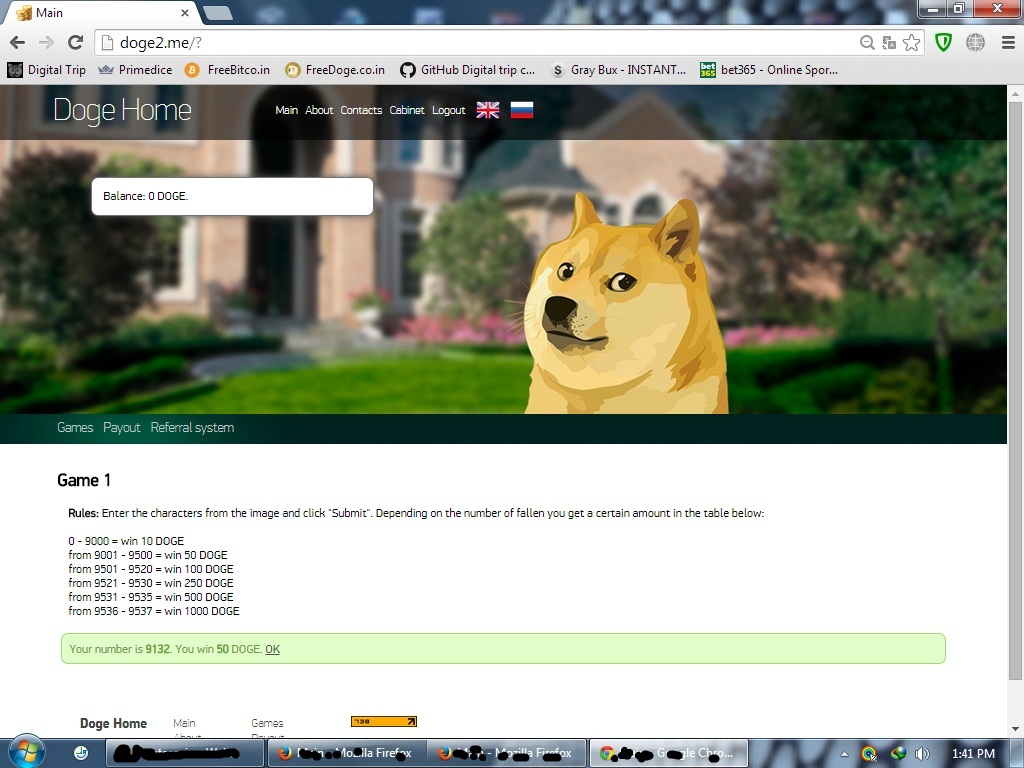Open the bet365 bookmark
The height and width of the screenshot is (768, 1024).
[x=769, y=70]
